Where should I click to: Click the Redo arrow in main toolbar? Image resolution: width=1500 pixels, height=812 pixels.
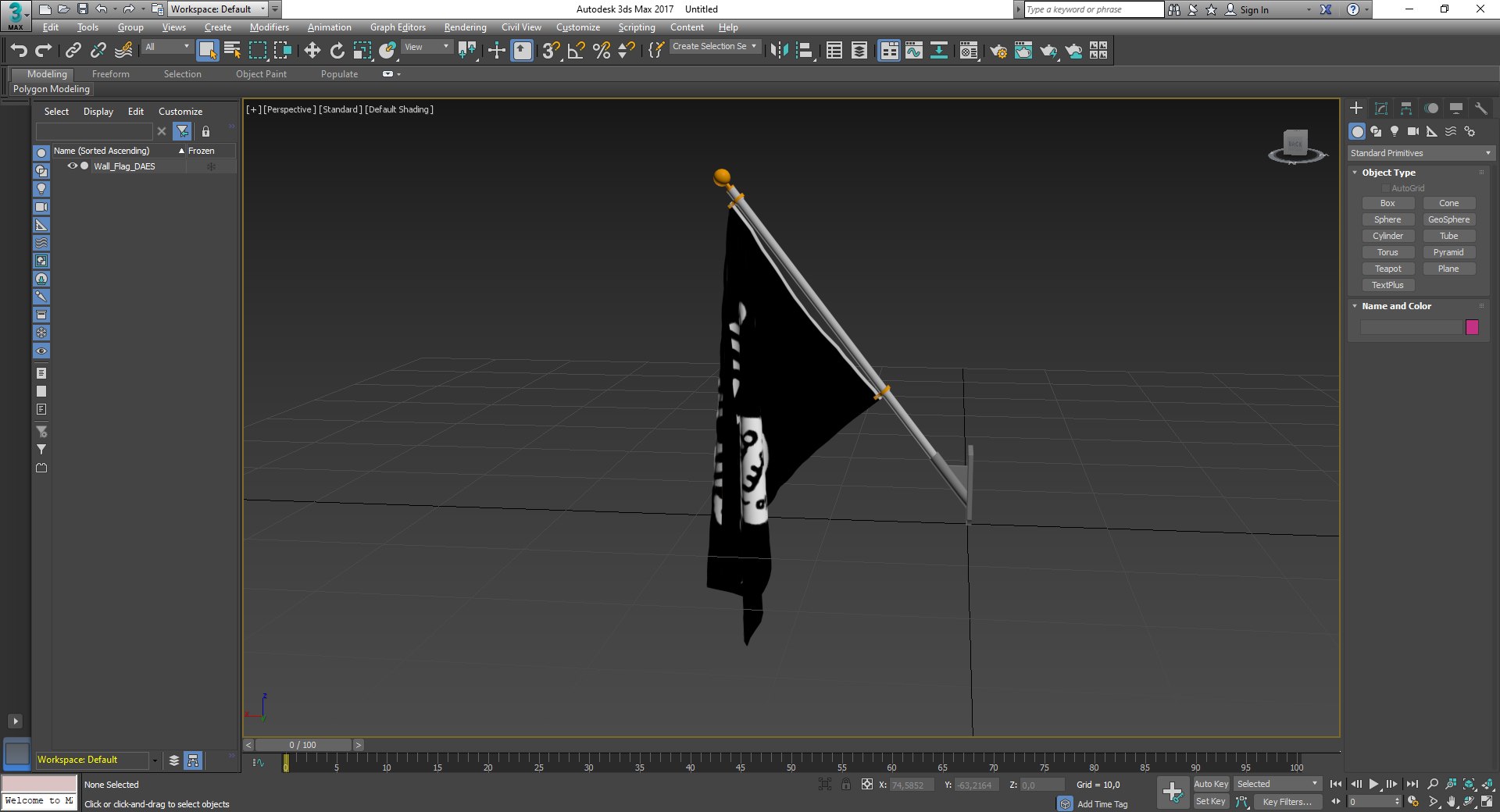44,51
